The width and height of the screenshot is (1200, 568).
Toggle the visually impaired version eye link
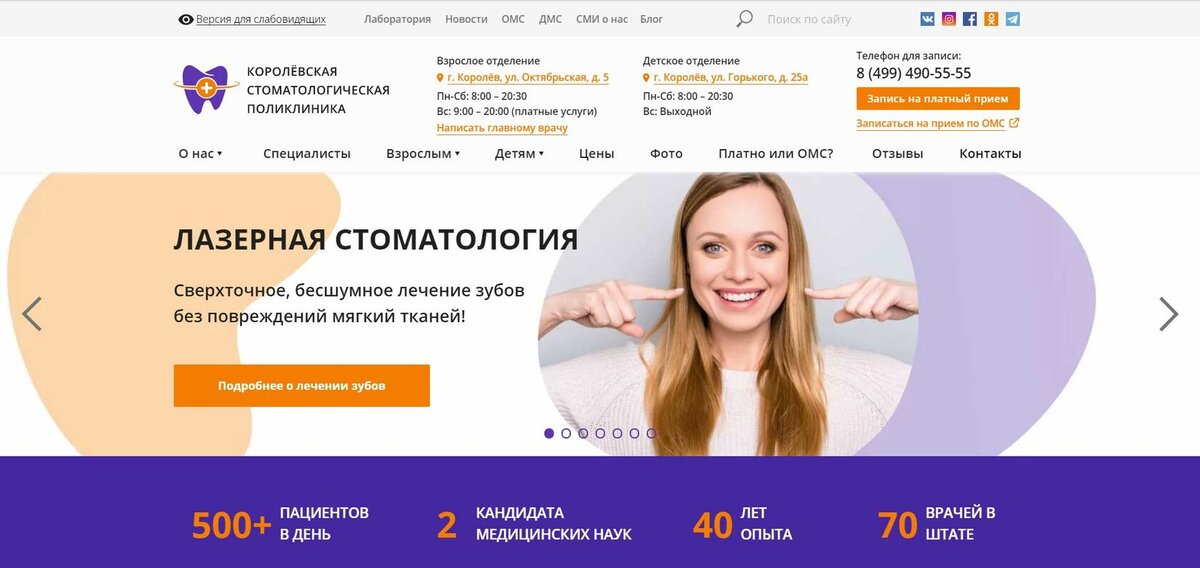[x=252, y=19]
